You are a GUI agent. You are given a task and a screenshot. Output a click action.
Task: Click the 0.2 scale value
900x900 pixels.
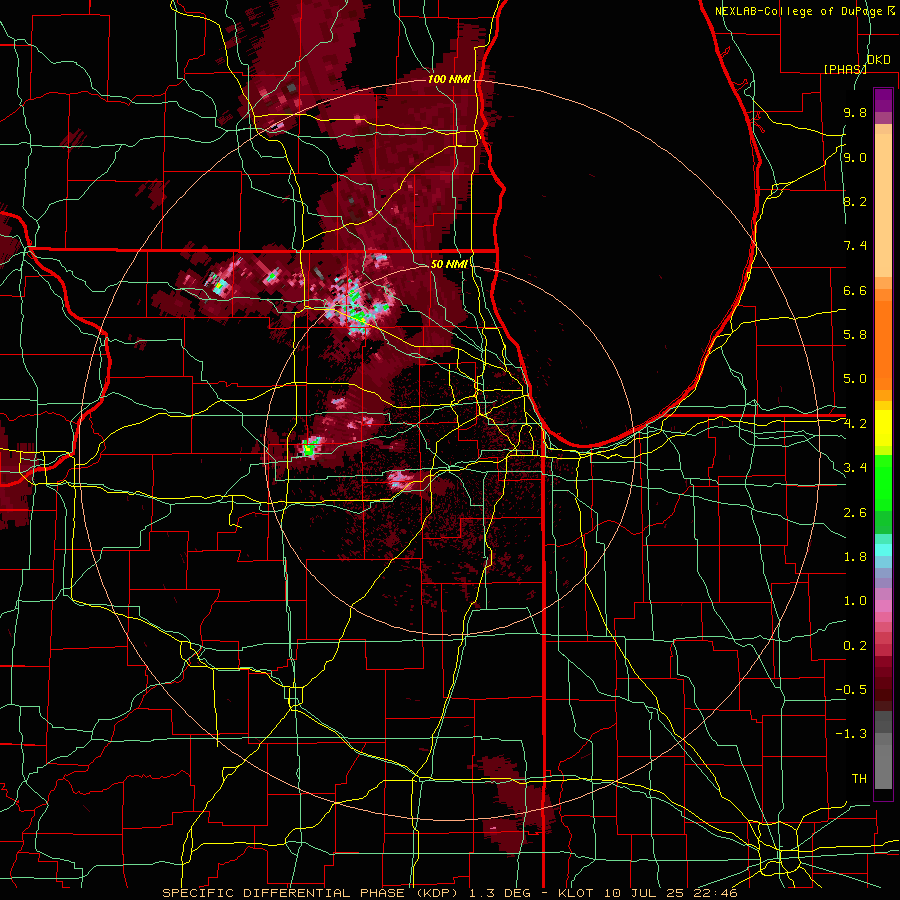click(x=855, y=646)
